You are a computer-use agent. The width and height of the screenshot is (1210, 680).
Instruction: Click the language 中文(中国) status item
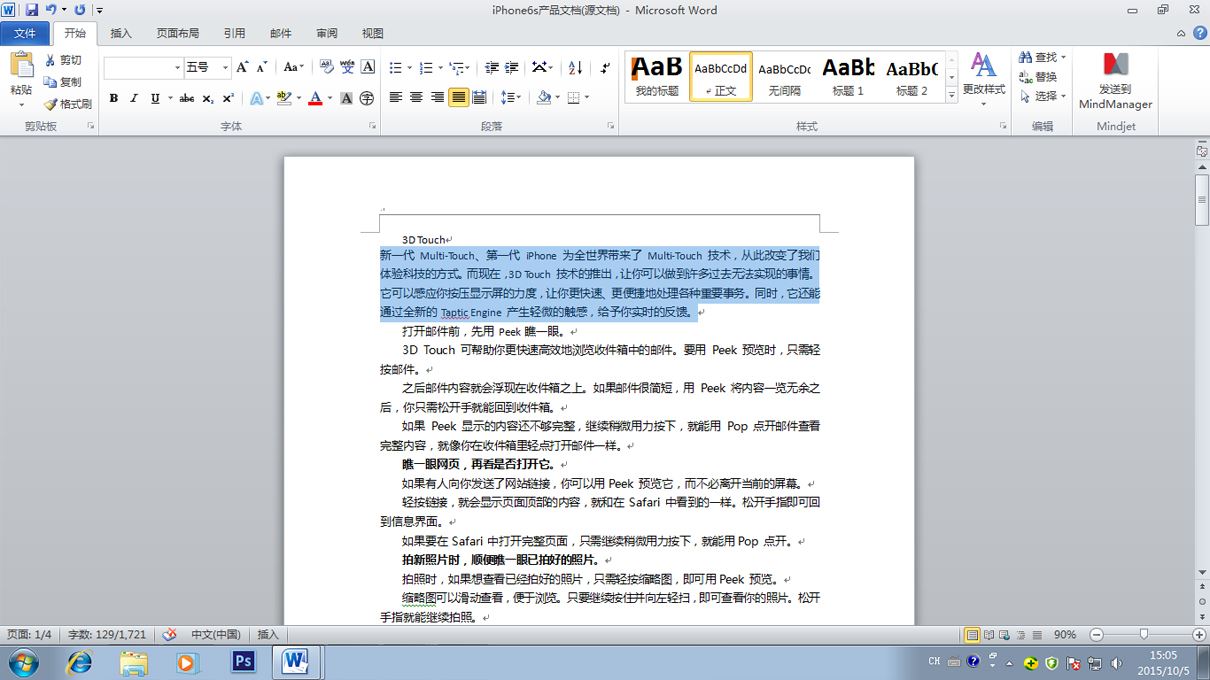(216, 634)
